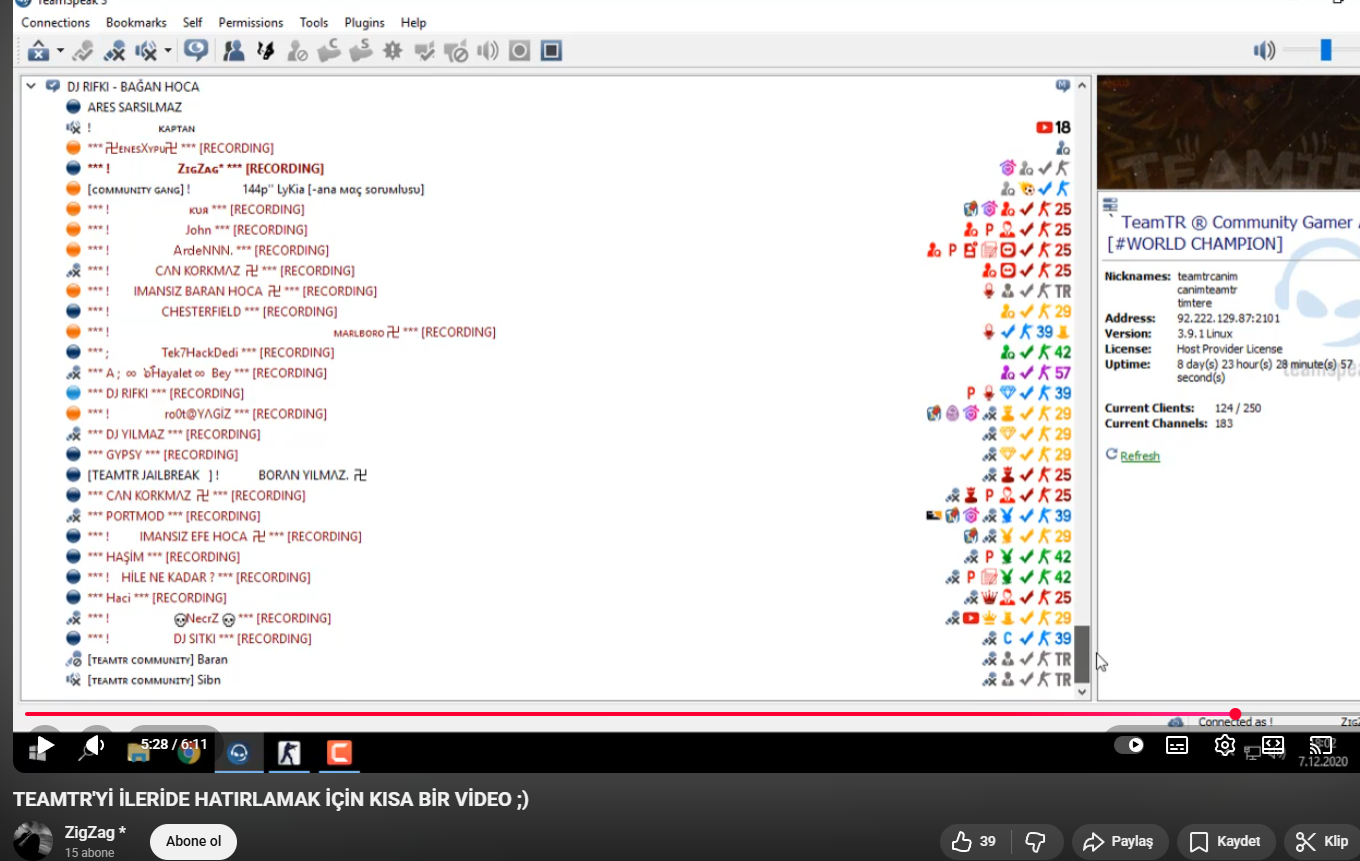Toggle subtitles in the video player
Image resolution: width=1360 pixels, height=861 pixels.
click(x=1177, y=745)
